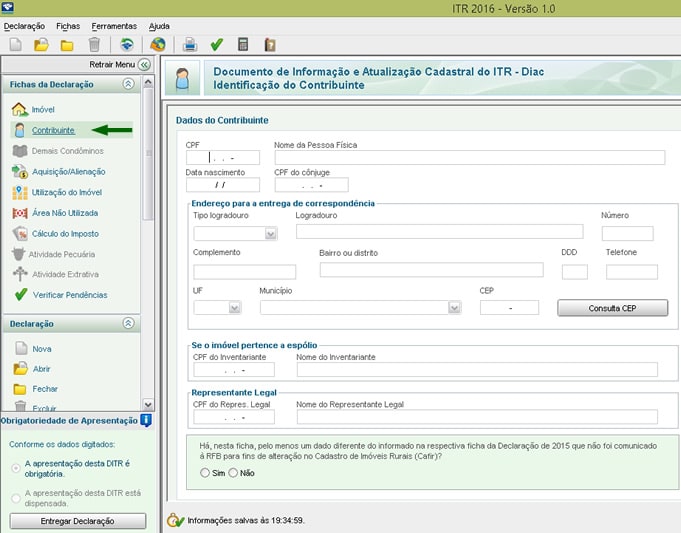
Task: Open the Fichas menu
Action: tap(68, 26)
